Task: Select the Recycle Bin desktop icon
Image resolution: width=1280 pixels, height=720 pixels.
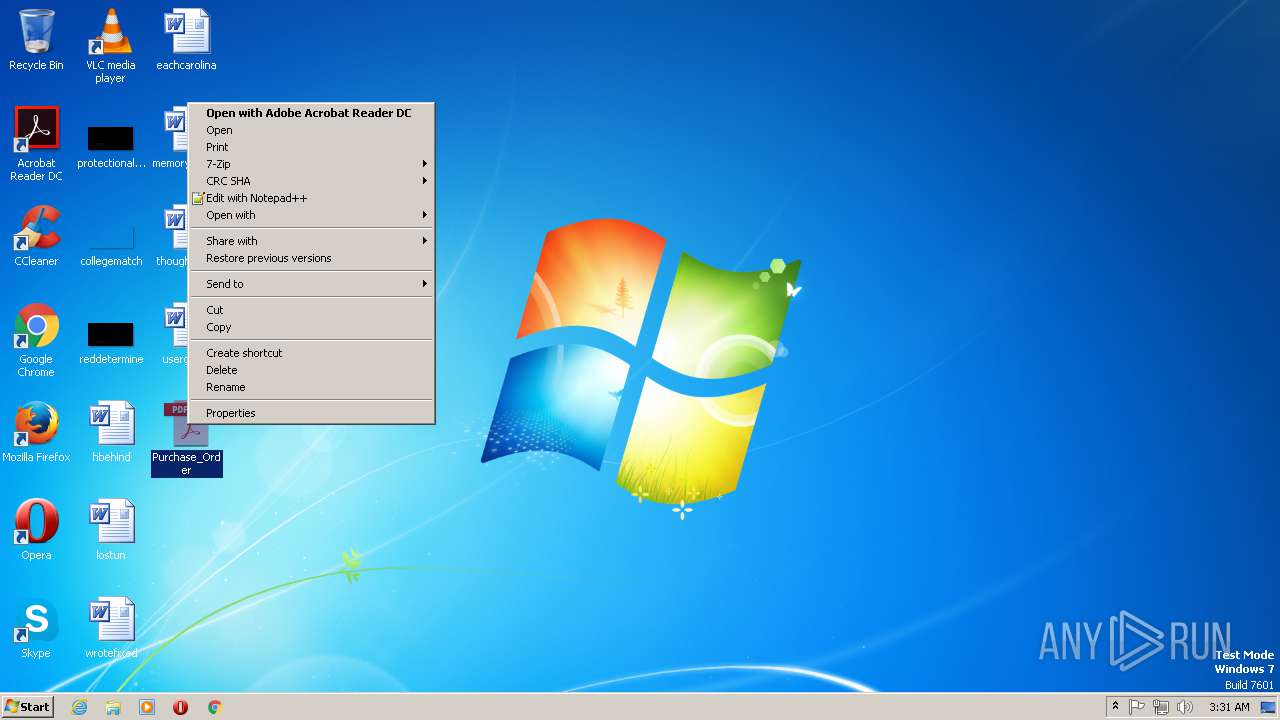Action: (36, 40)
